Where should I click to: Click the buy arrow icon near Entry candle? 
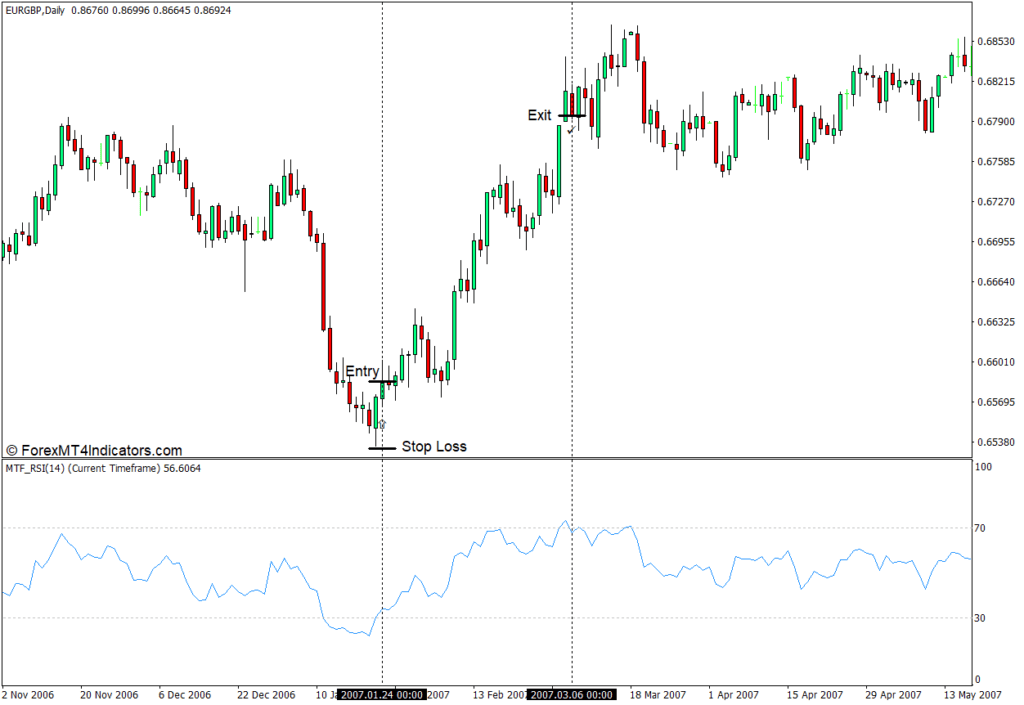coord(382,424)
